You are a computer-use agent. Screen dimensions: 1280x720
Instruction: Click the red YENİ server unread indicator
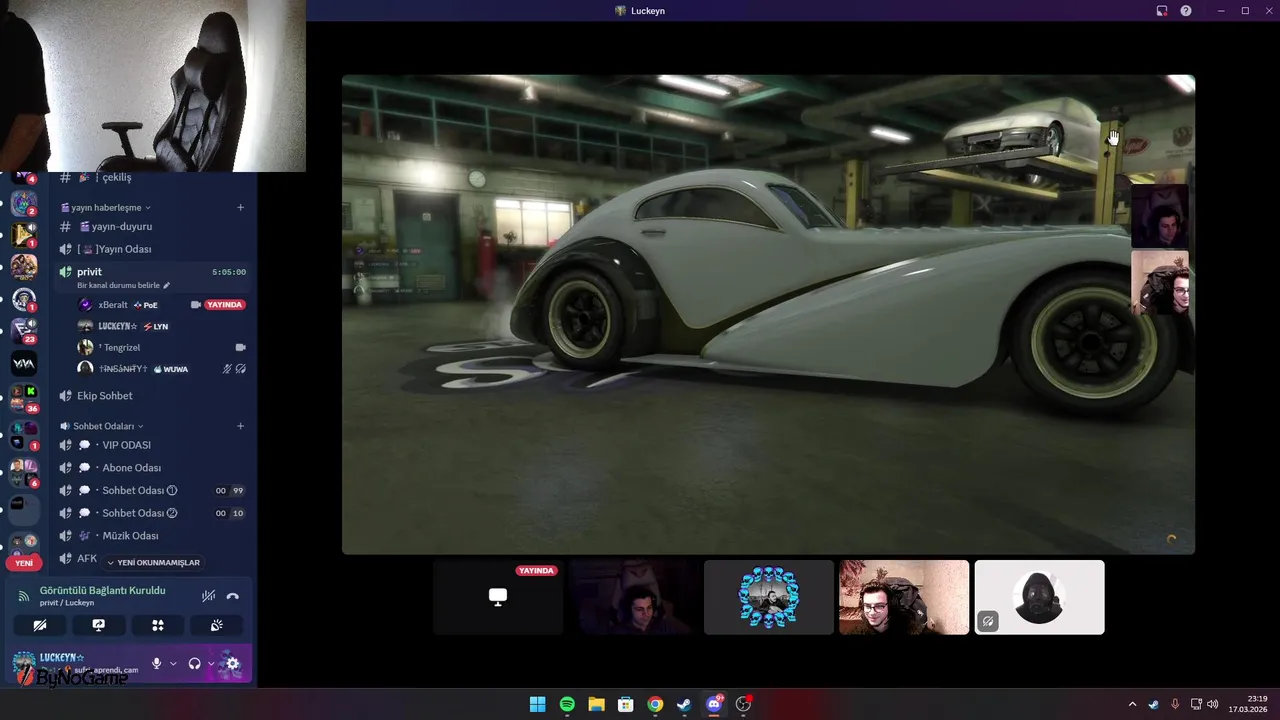click(24, 563)
